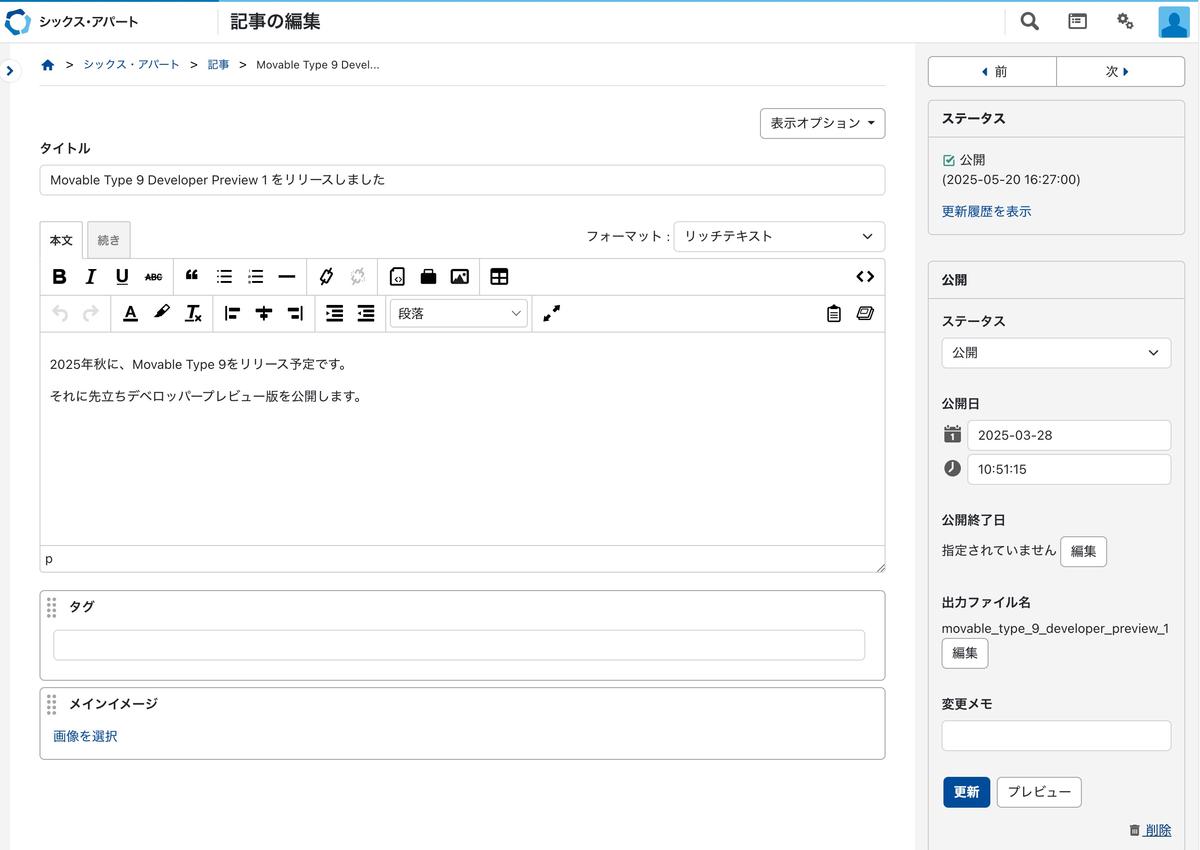Open the 更新履歴を表示 link
This screenshot has height=850, width=1200.
click(986, 211)
